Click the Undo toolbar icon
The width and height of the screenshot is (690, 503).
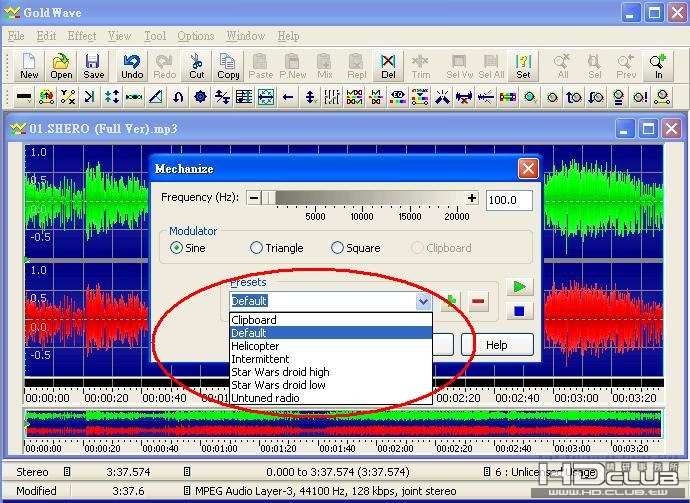[132, 66]
